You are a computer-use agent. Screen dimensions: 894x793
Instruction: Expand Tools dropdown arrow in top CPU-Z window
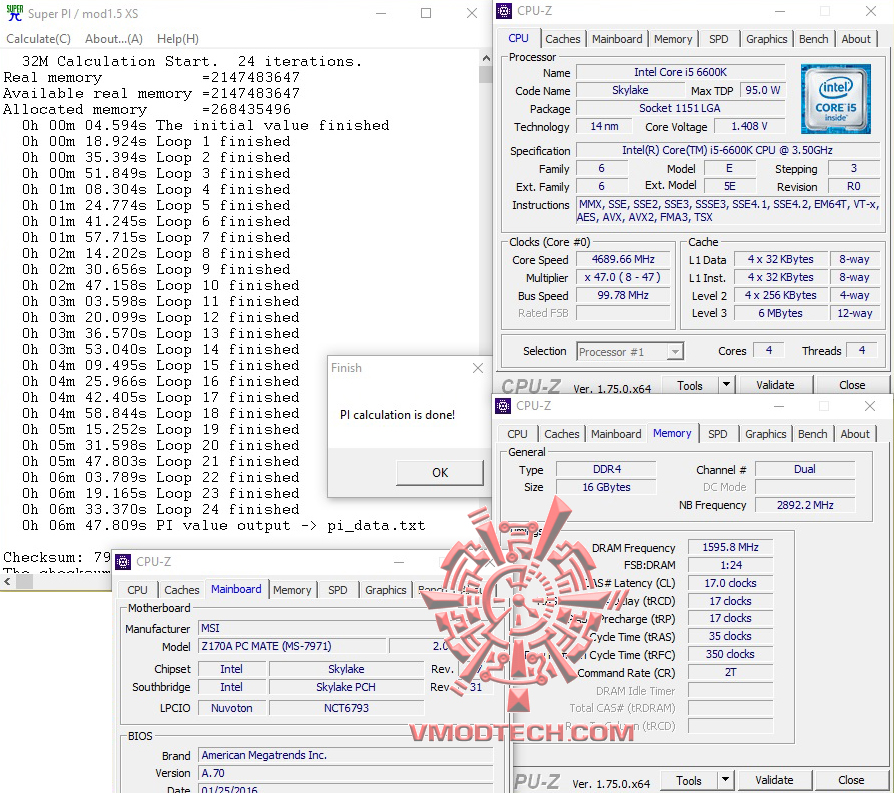pyautogui.click(x=726, y=385)
